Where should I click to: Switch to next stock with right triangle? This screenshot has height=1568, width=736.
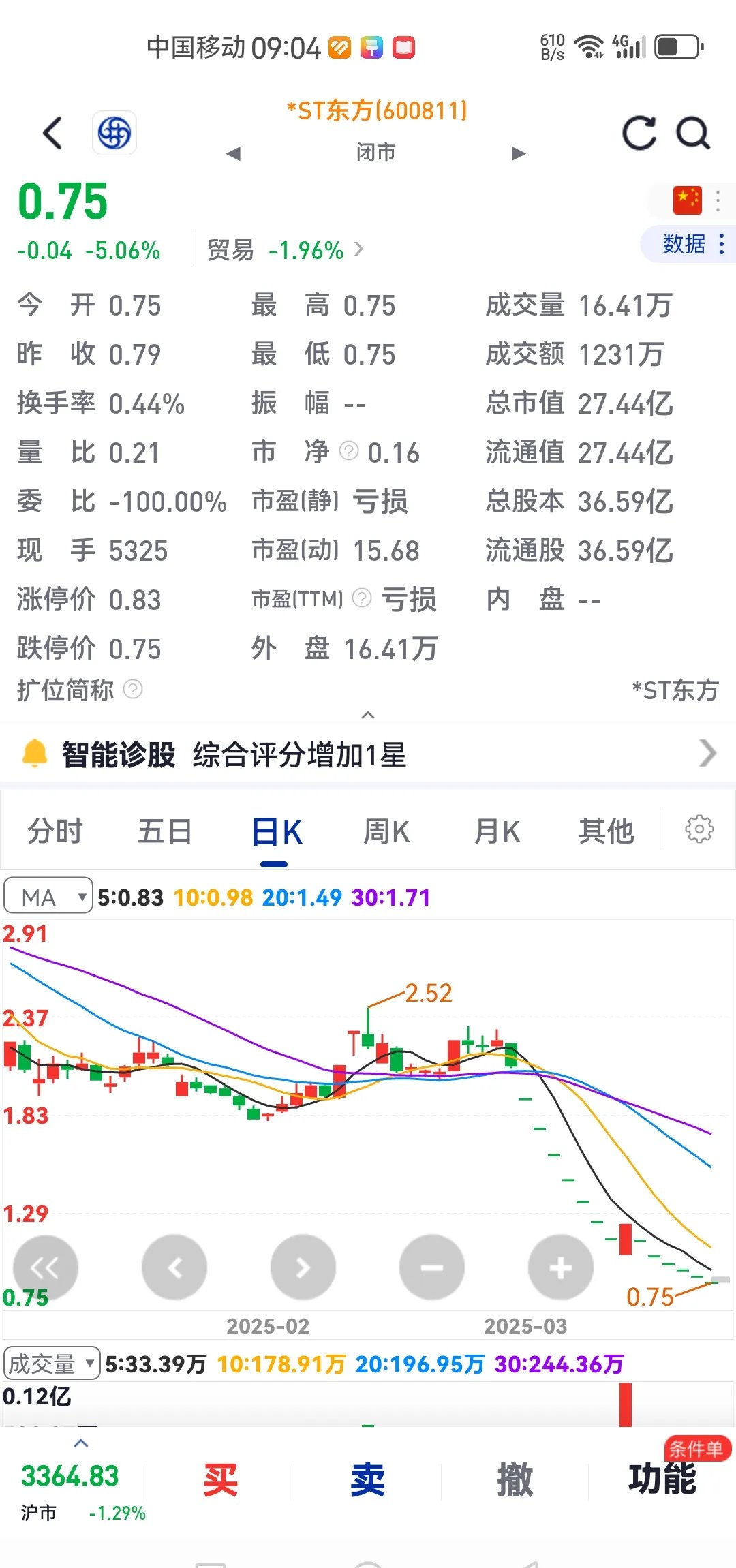[519, 153]
